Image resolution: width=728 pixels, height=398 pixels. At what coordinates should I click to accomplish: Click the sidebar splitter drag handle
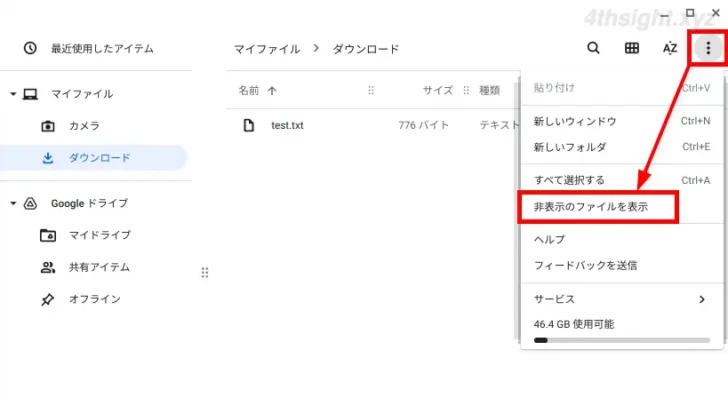[x=205, y=273]
